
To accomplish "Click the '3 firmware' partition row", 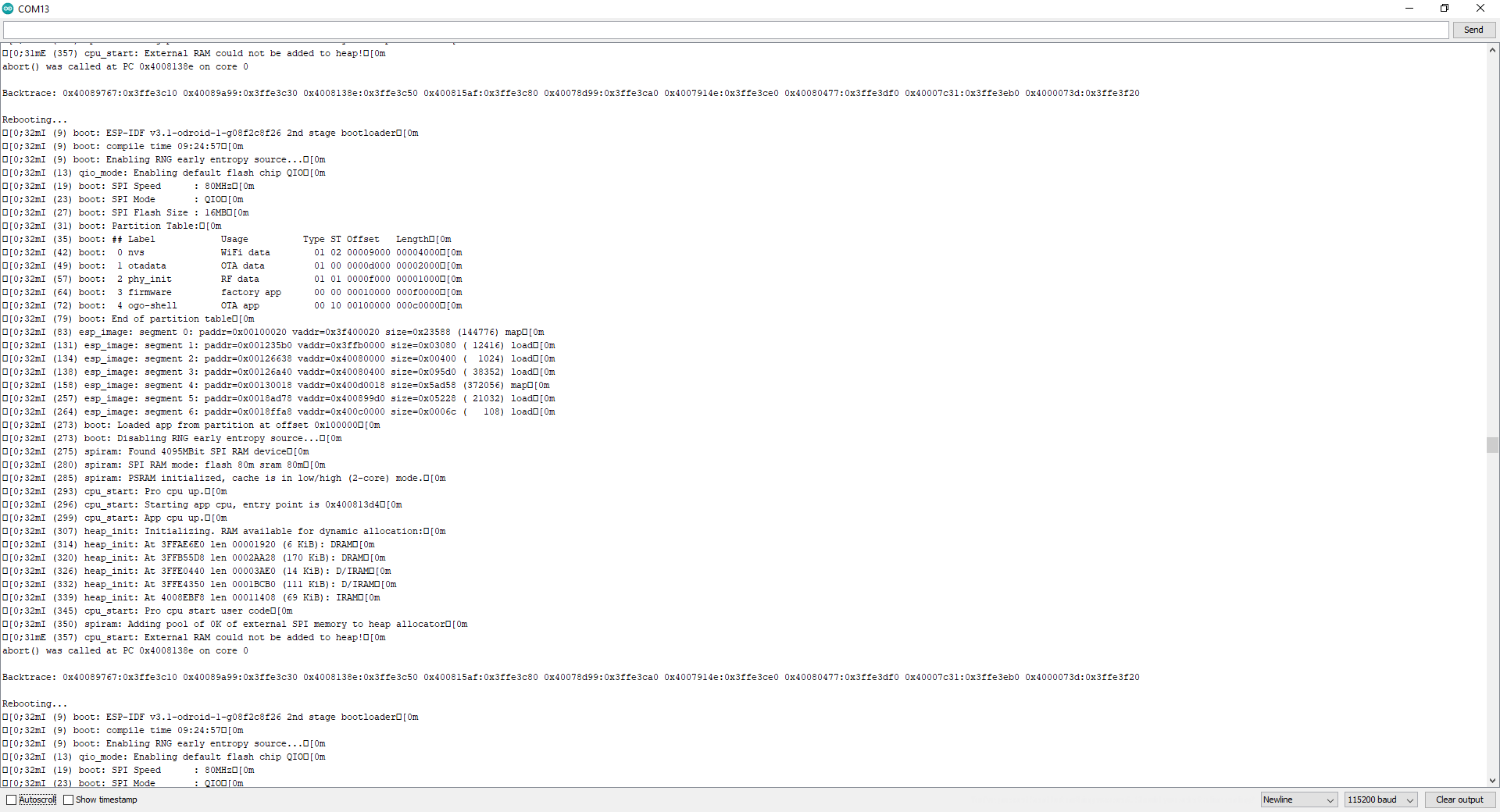I will pos(232,292).
